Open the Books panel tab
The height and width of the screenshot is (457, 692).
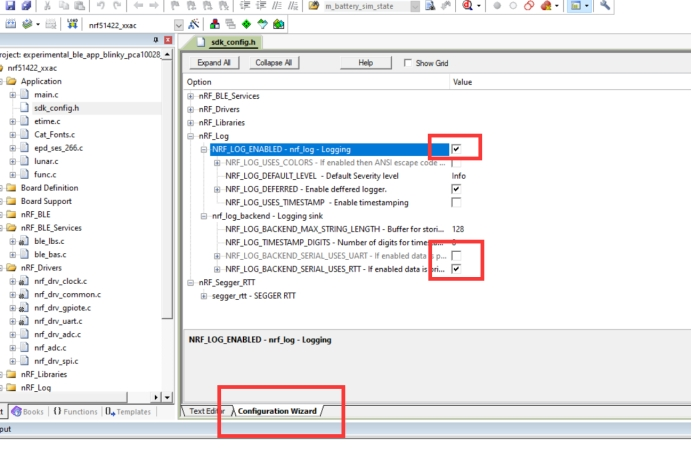[x=28, y=411]
